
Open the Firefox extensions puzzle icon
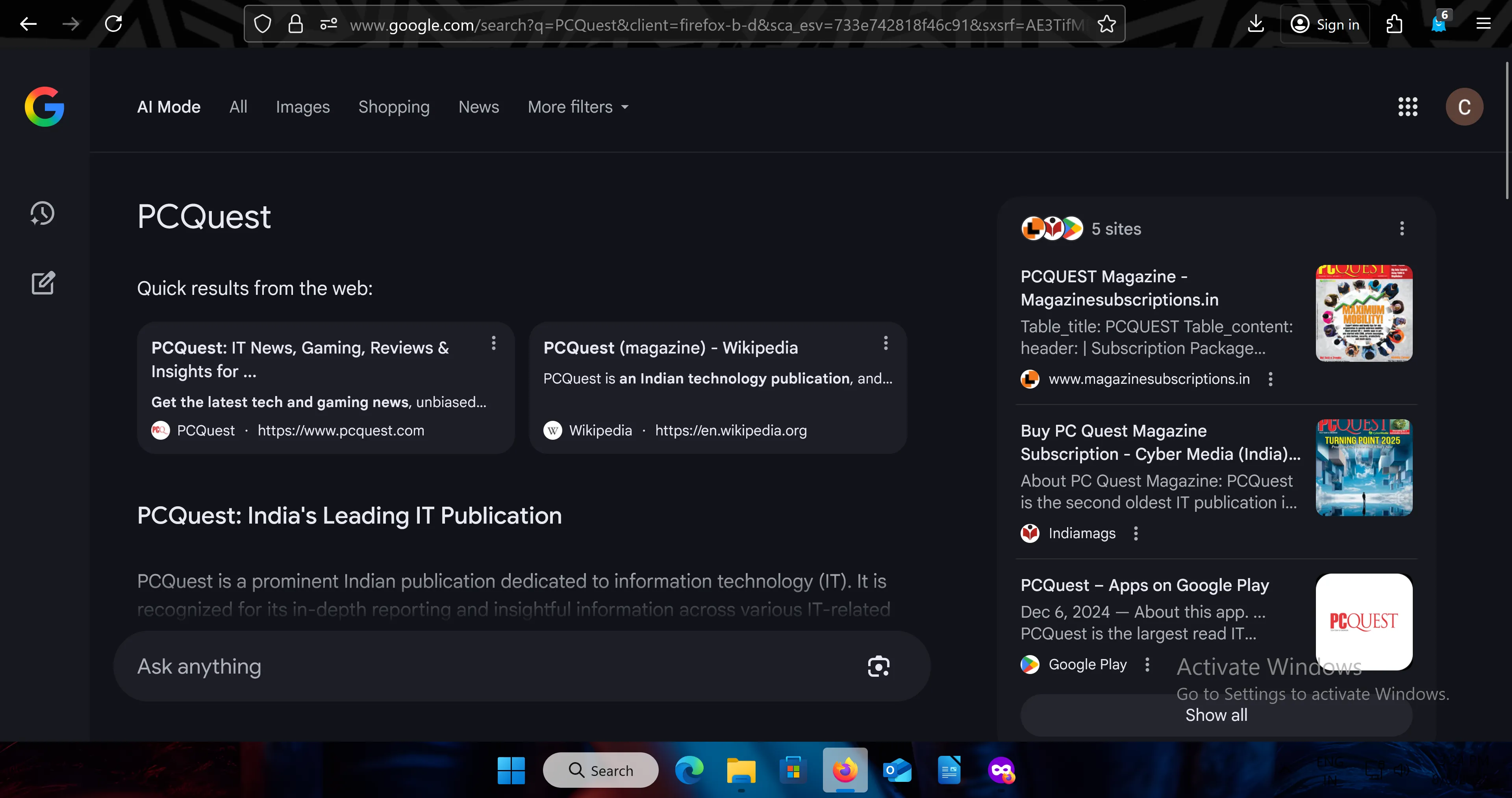point(1394,24)
